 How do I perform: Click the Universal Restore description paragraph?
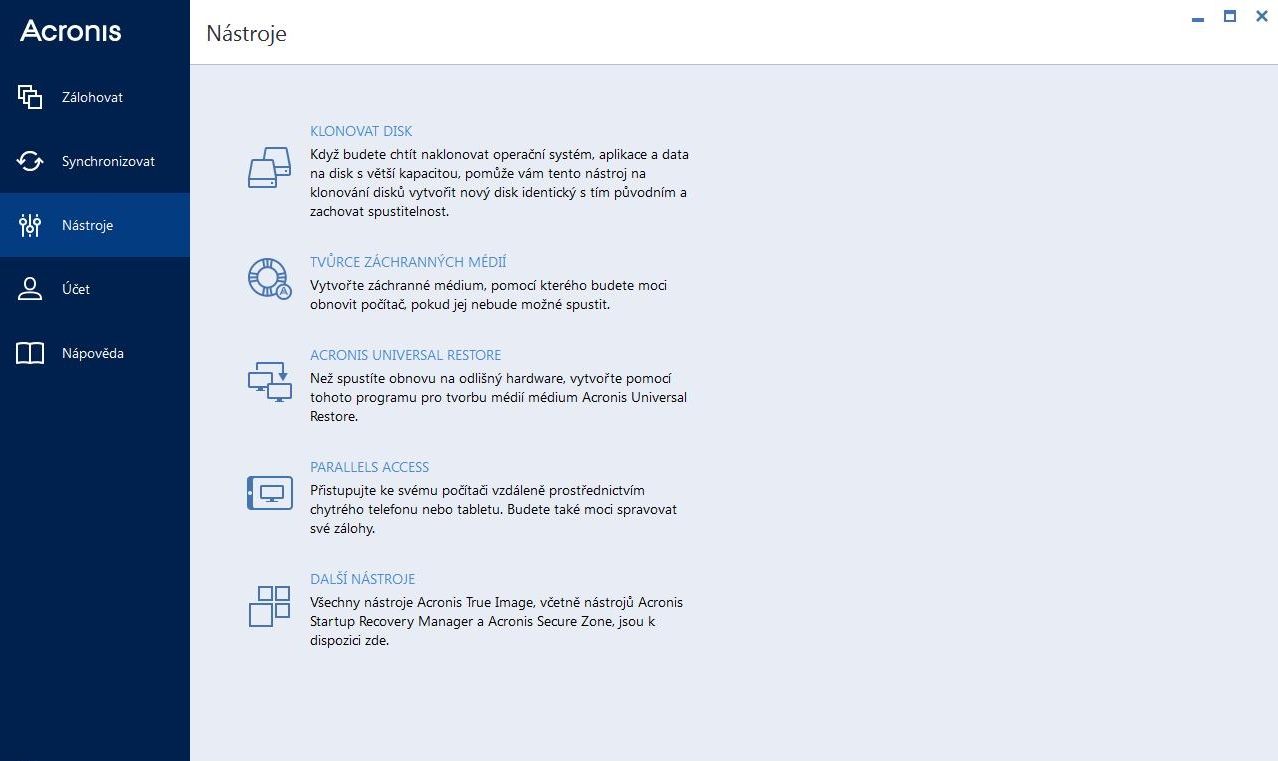tap(498, 397)
